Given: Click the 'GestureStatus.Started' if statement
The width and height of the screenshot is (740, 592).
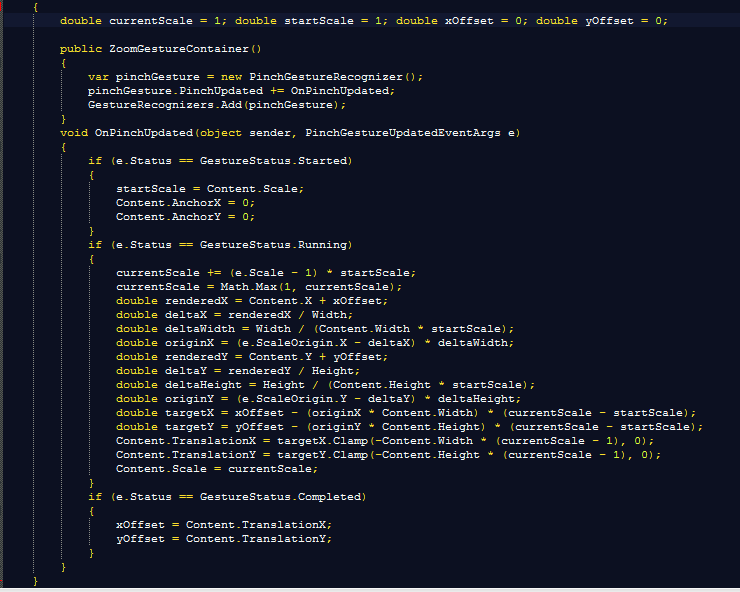Looking at the screenshot, I should (x=220, y=161).
